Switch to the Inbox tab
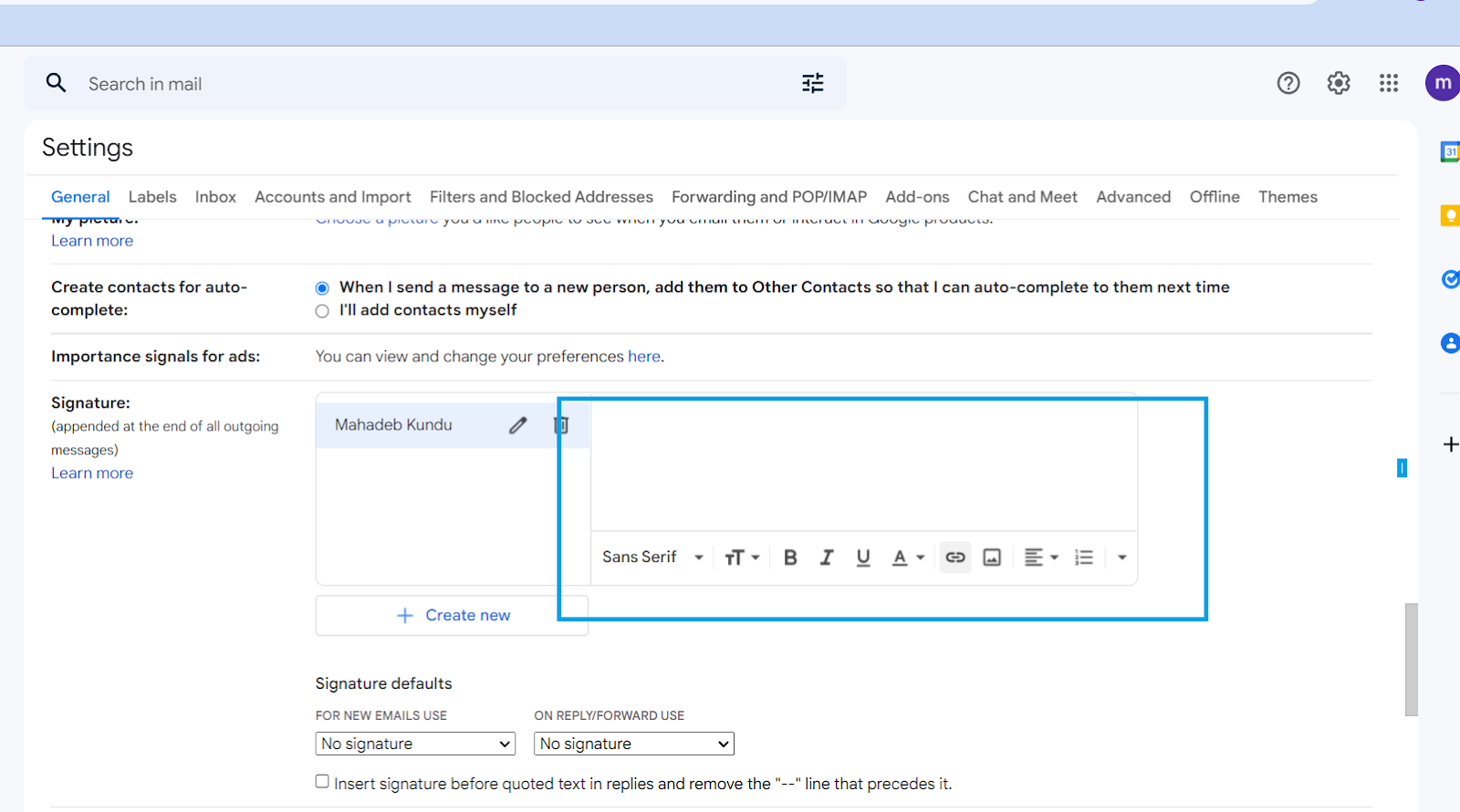Image resolution: width=1460 pixels, height=812 pixels. [215, 197]
